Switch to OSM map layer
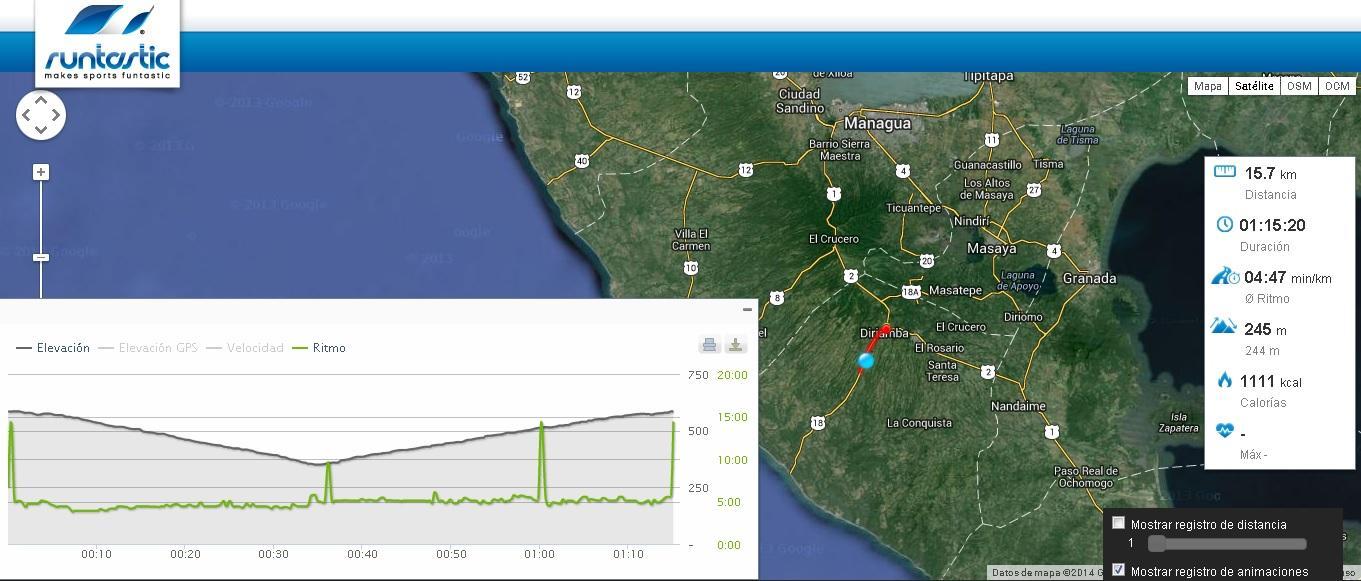This screenshot has height=581, width=1361. (x=1298, y=86)
